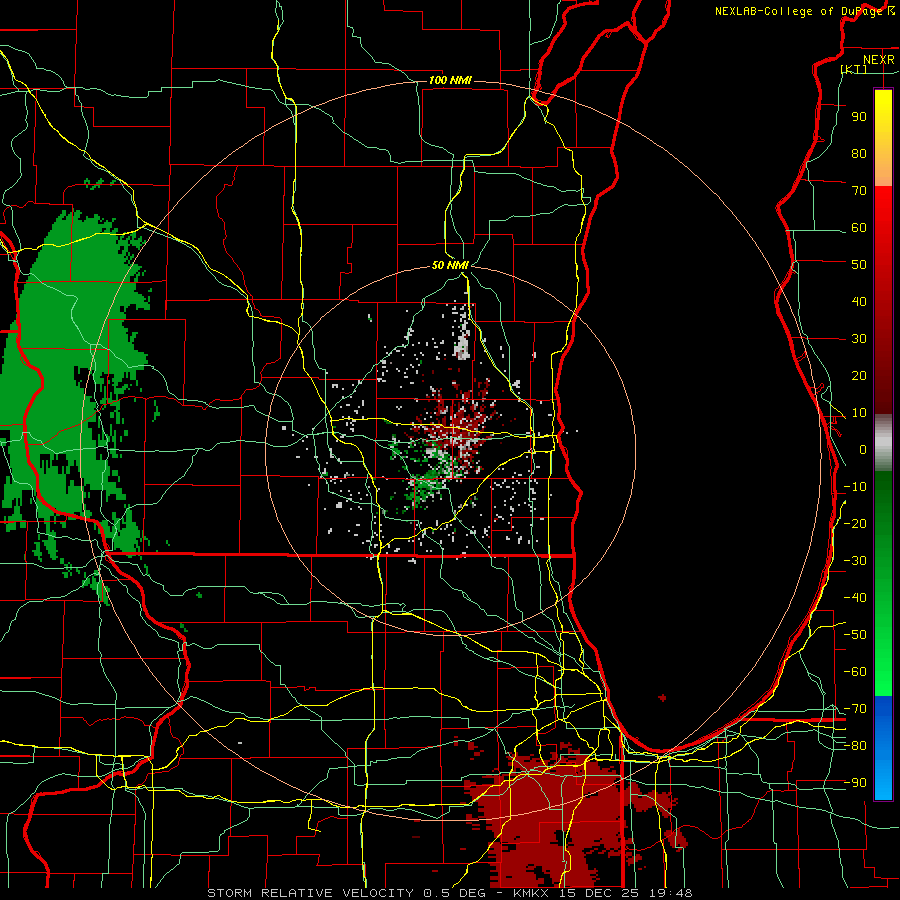900x900 pixels.
Task: Click the 100 NMI range ring label
Action: click(450, 80)
